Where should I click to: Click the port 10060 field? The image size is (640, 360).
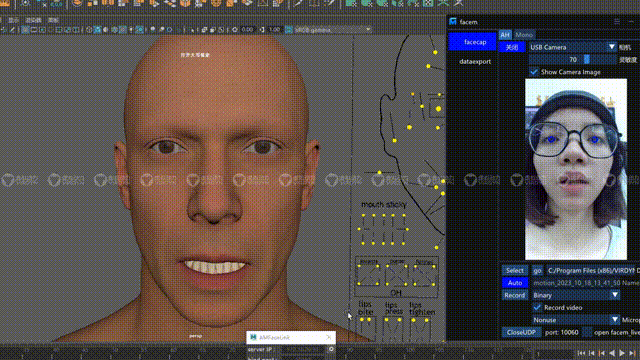562,332
